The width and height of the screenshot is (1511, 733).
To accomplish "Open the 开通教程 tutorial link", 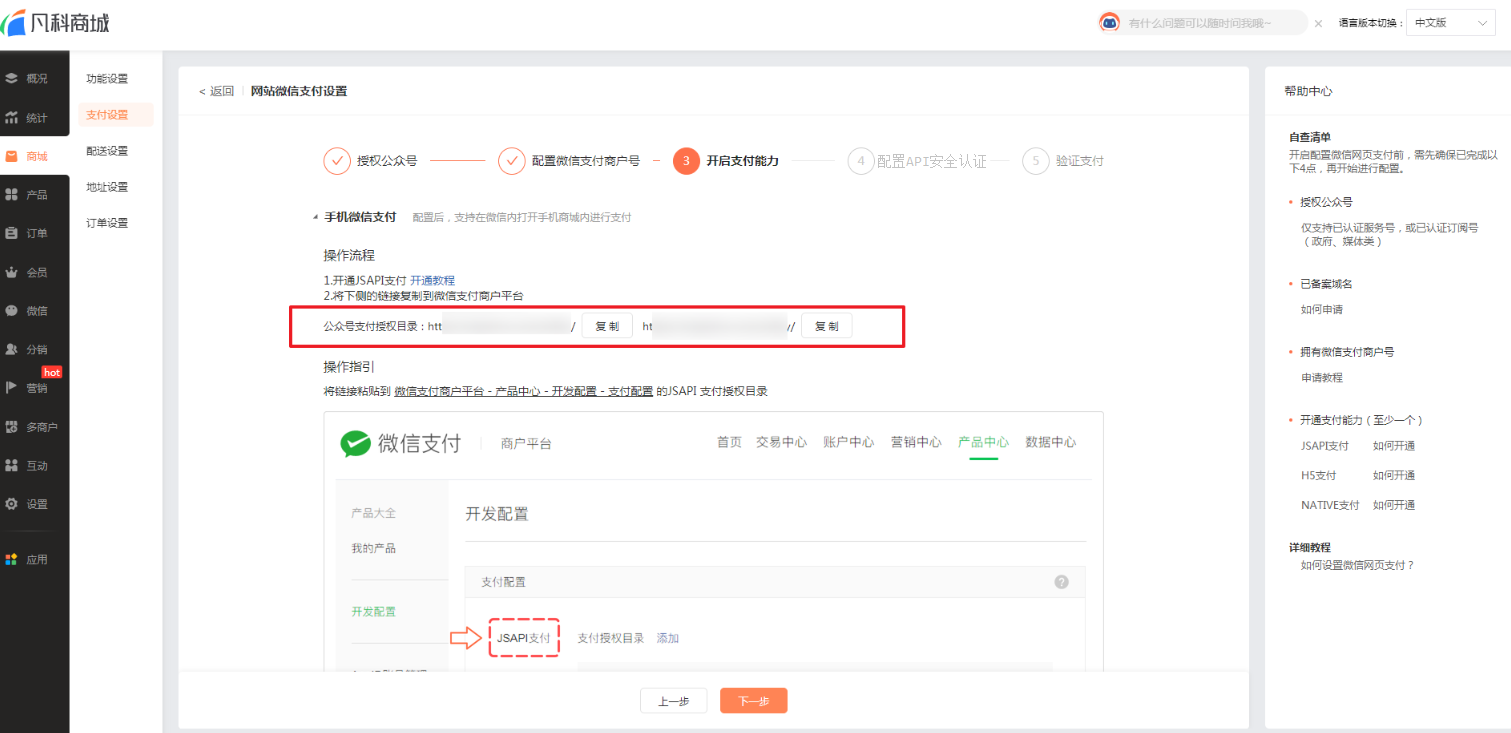I will tap(432, 280).
